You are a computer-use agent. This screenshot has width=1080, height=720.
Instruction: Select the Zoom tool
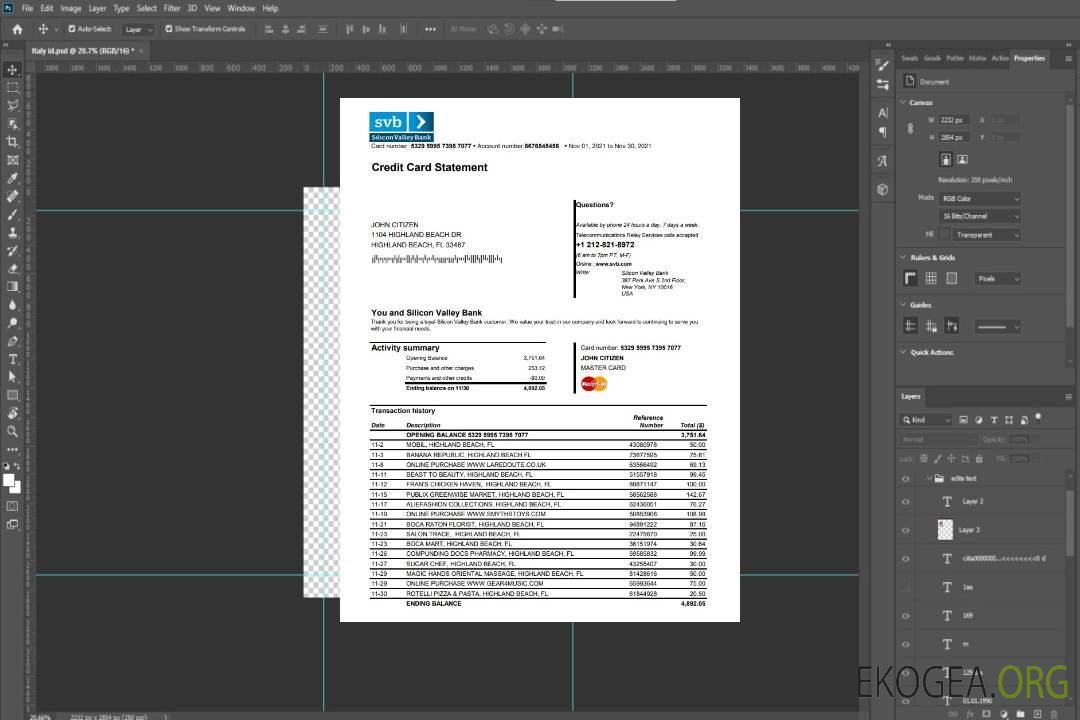12,431
